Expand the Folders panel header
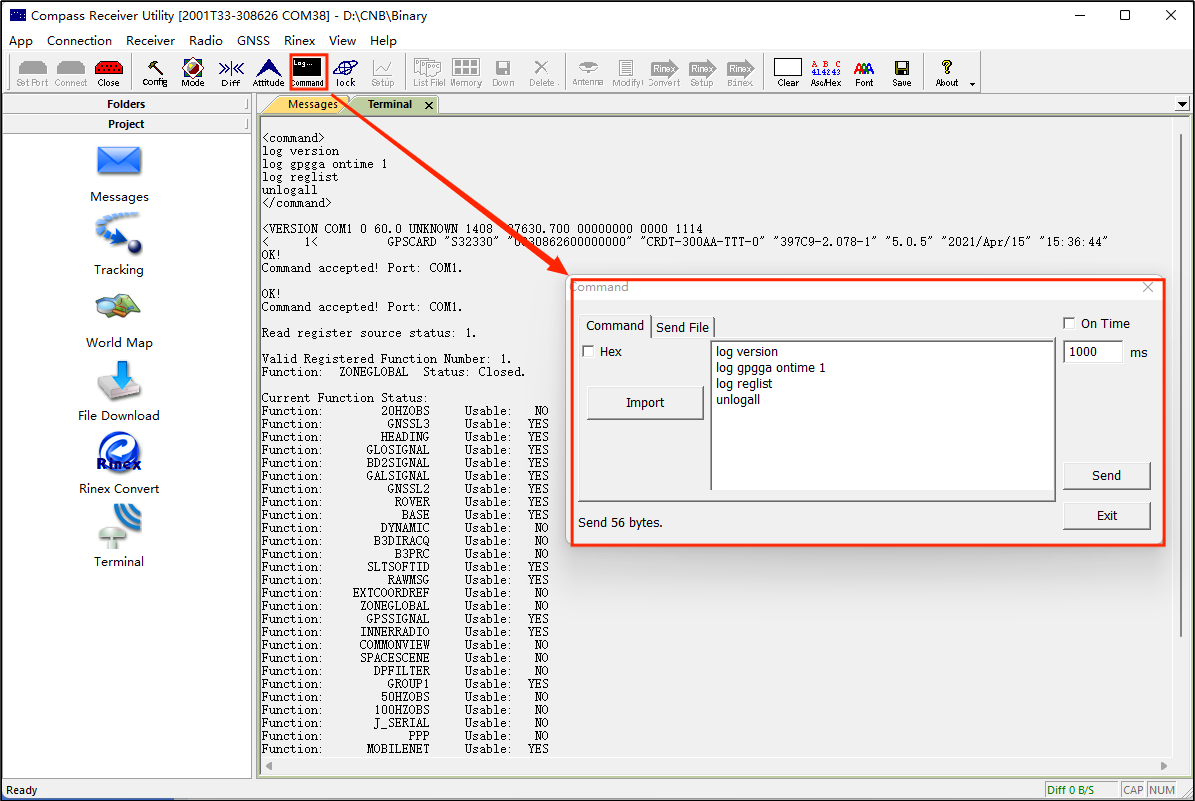Viewport: 1195px width, 801px height. [x=126, y=104]
